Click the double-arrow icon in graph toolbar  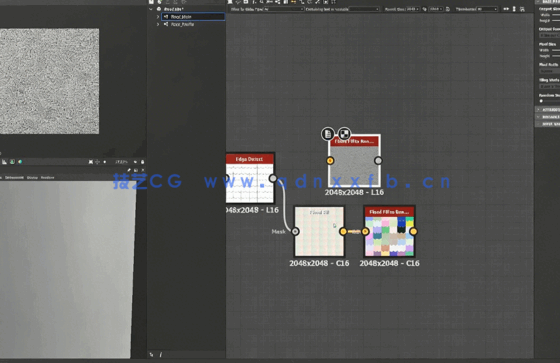click(x=506, y=9)
